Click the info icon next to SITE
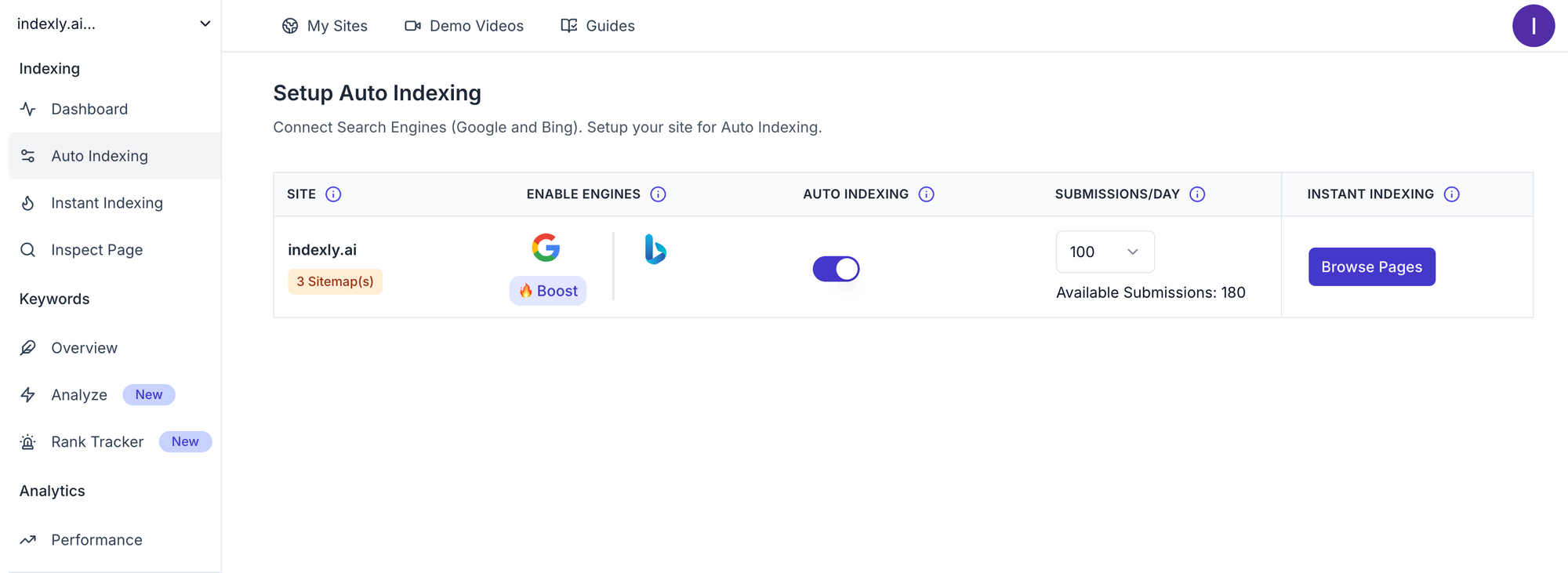Viewport: 1568px width, 573px height. click(333, 194)
